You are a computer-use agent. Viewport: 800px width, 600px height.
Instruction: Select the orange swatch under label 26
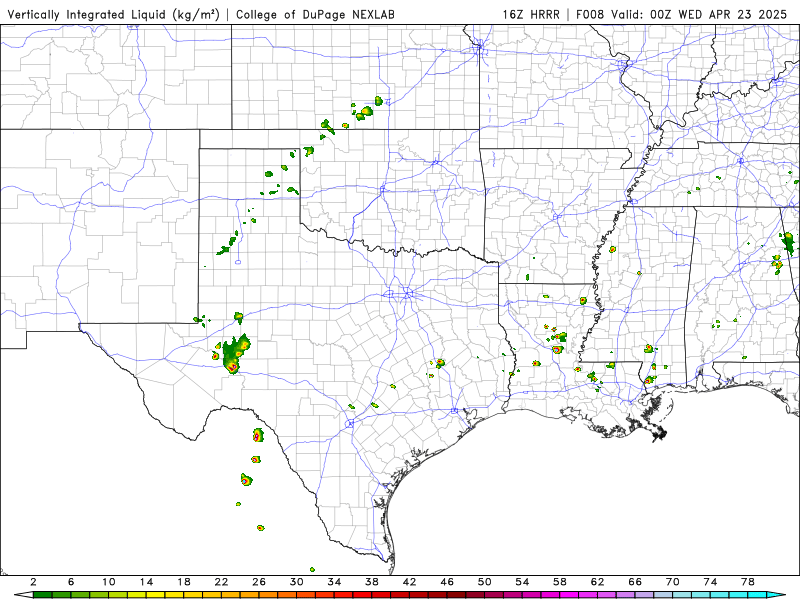(x=268, y=595)
